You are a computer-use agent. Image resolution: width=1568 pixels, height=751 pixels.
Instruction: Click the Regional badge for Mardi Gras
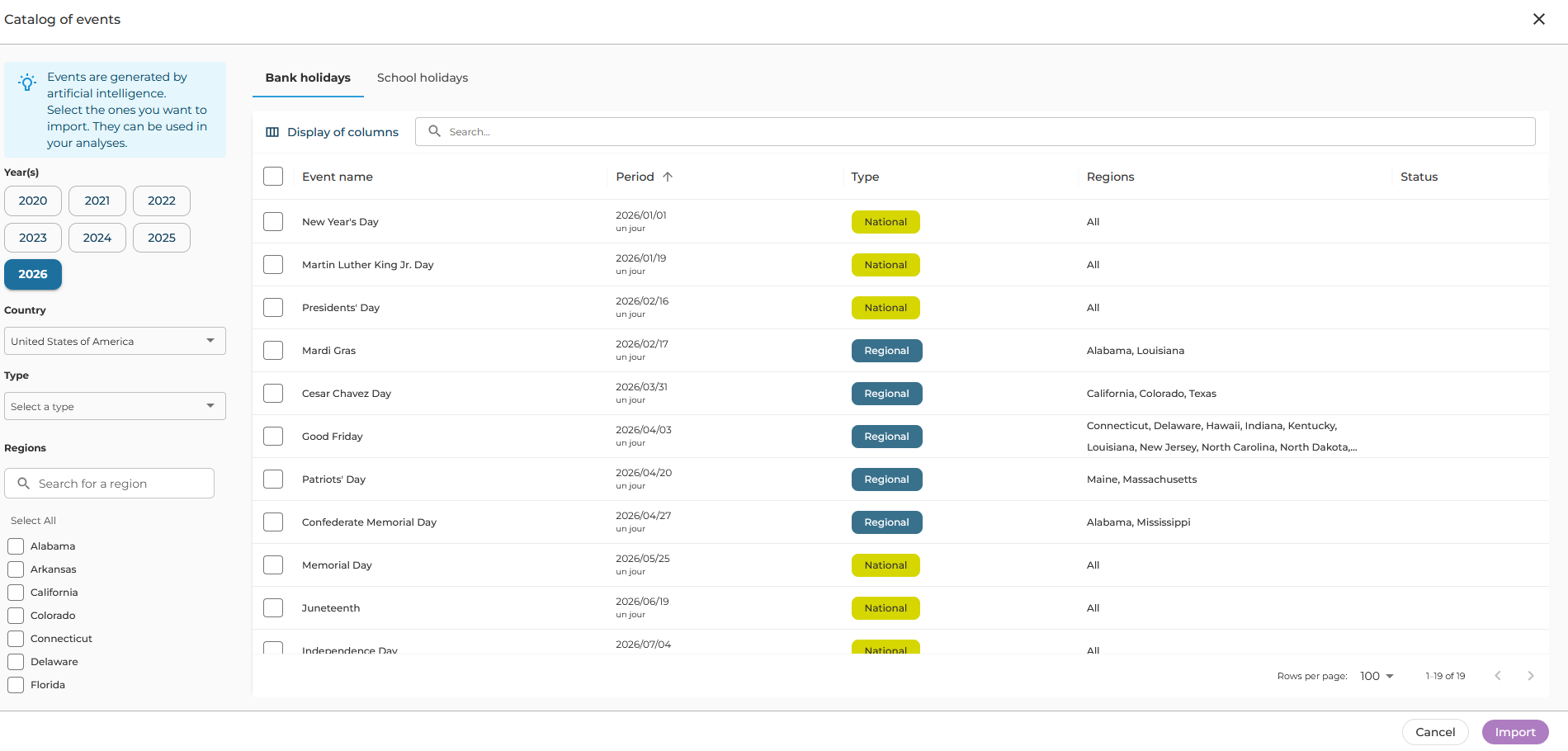[886, 351]
